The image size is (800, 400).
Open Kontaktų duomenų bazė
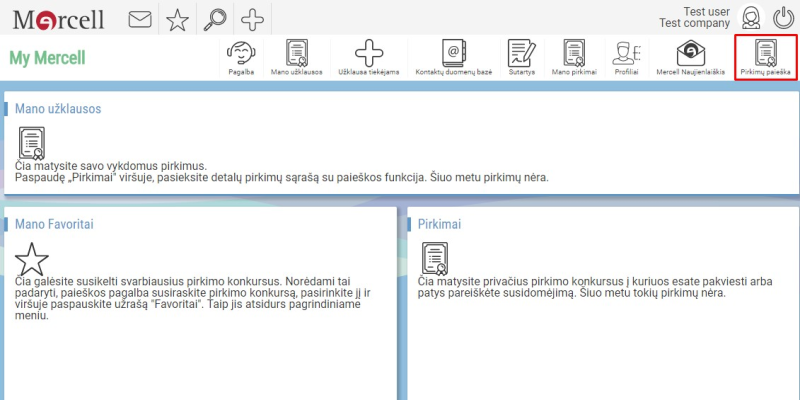[x=453, y=58]
